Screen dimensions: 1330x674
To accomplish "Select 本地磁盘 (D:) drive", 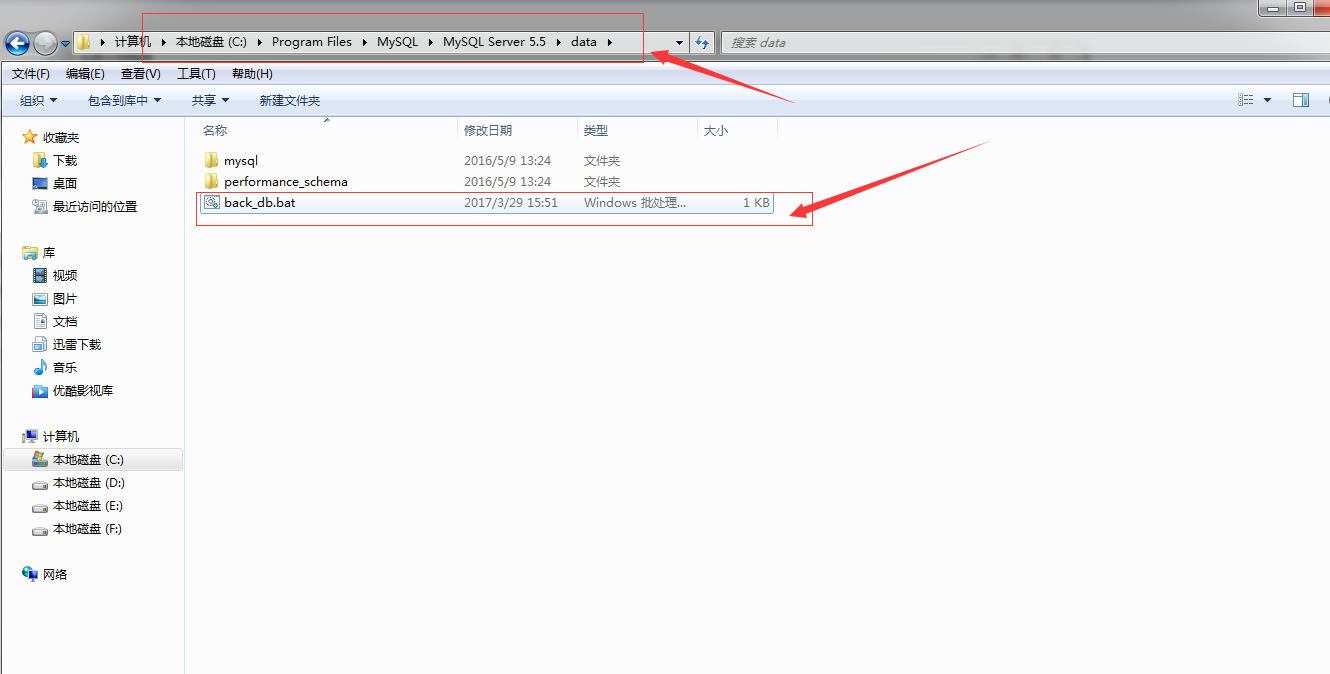I will click(88, 482).
